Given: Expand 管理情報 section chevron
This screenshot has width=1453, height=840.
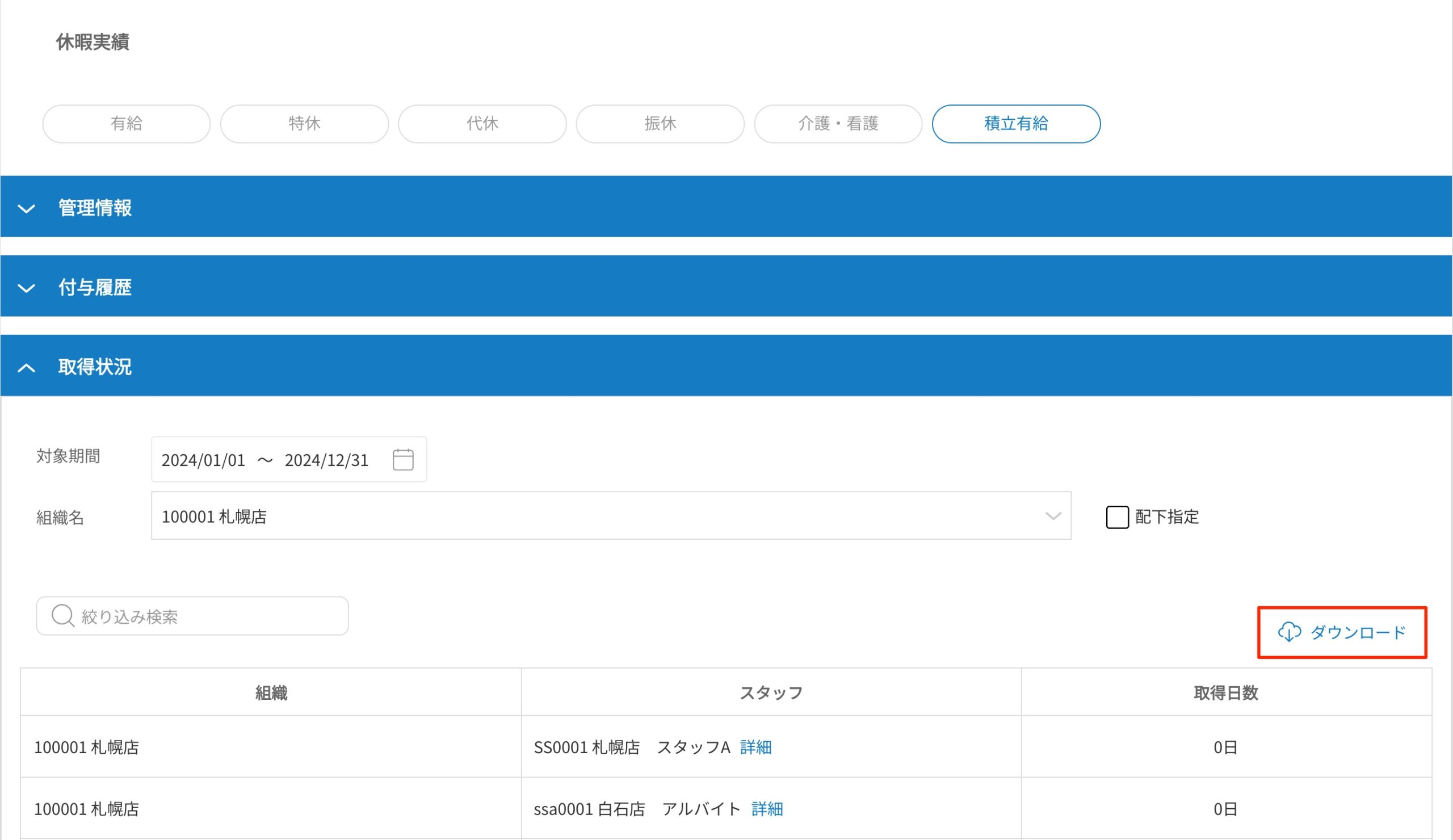Looking at the screenshot, I should pyautogui.click(x=27, y=208).
